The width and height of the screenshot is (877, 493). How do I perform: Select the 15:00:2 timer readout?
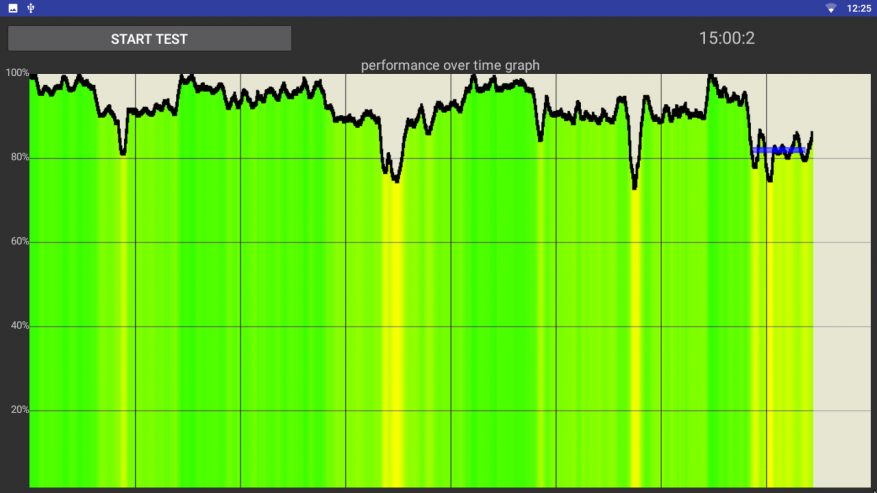click(x=727, y=38)
